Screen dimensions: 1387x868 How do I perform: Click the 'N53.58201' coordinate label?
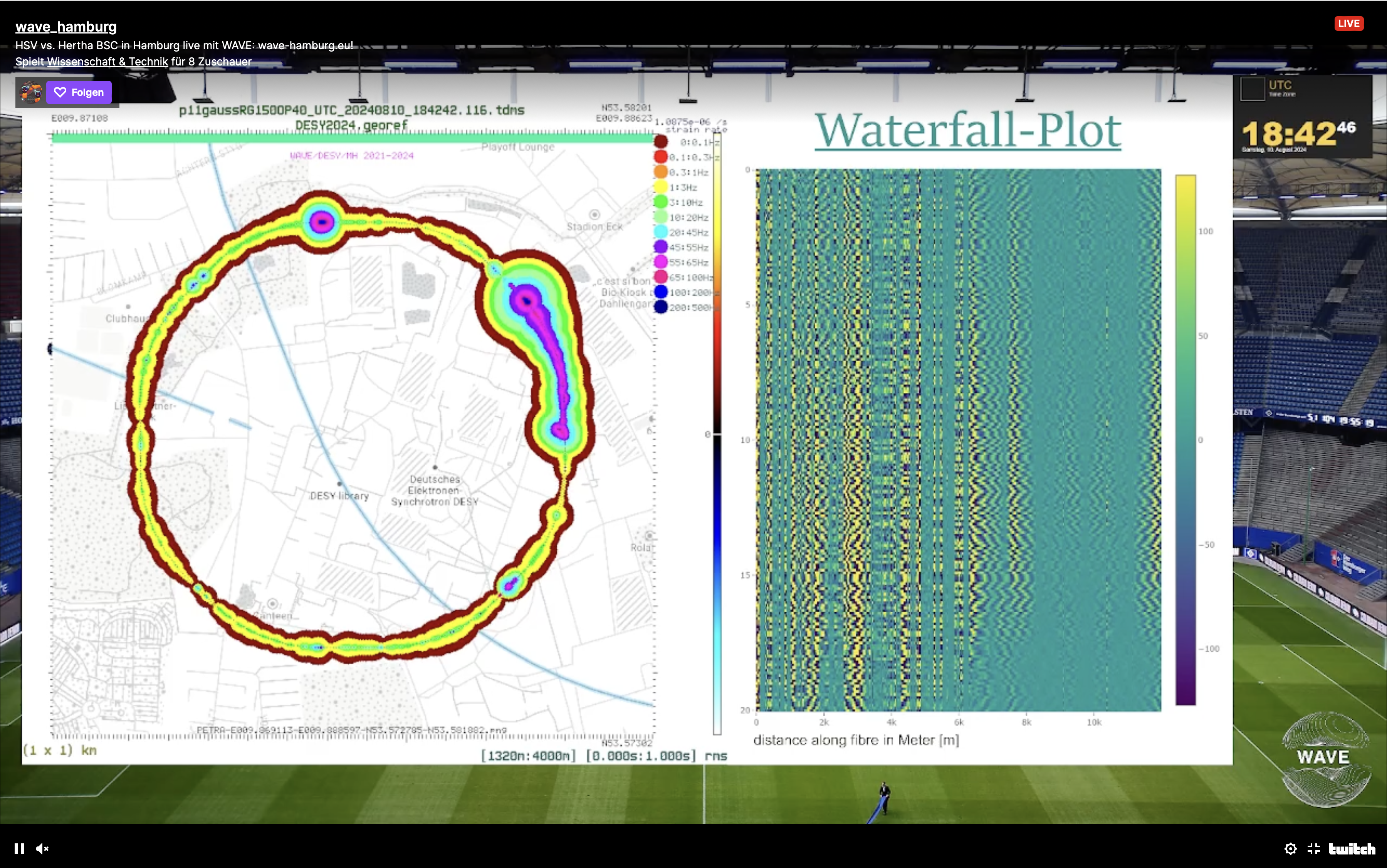pyautogui.click(x=626, y=107)
